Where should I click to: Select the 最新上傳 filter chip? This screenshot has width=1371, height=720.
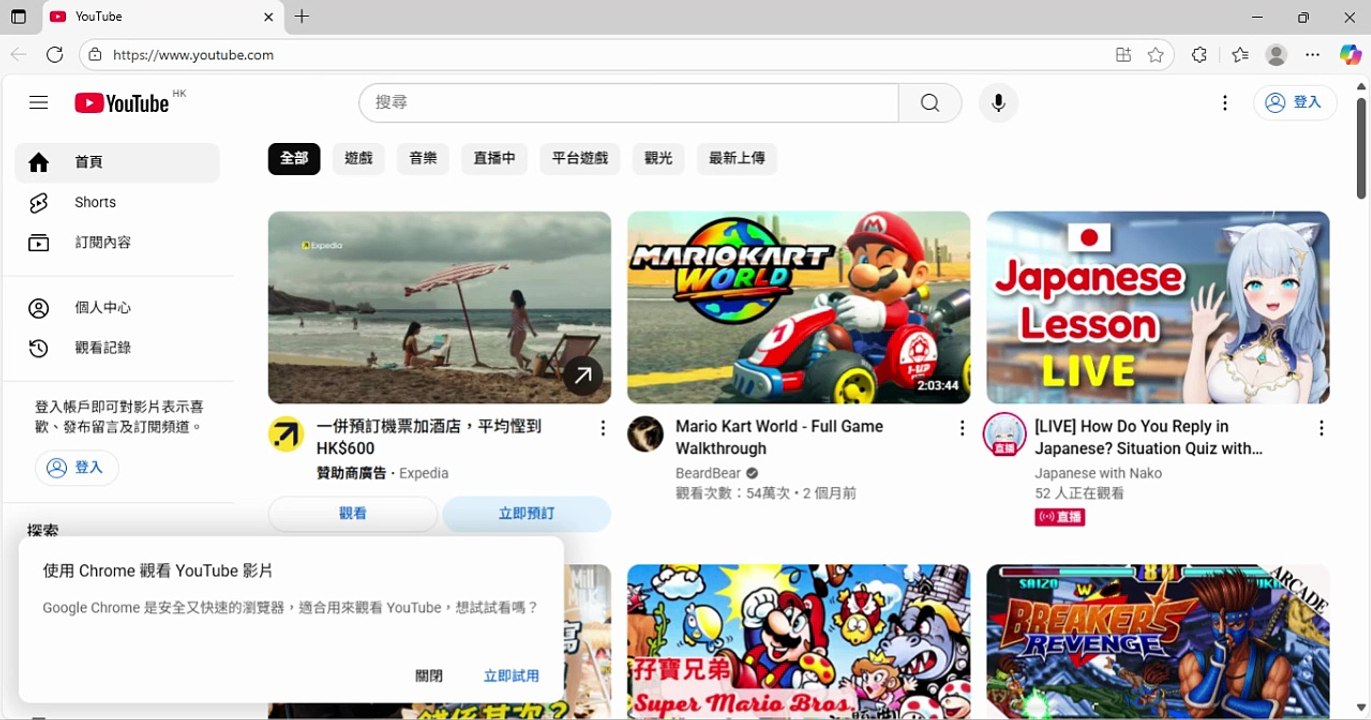click(736, 158)
